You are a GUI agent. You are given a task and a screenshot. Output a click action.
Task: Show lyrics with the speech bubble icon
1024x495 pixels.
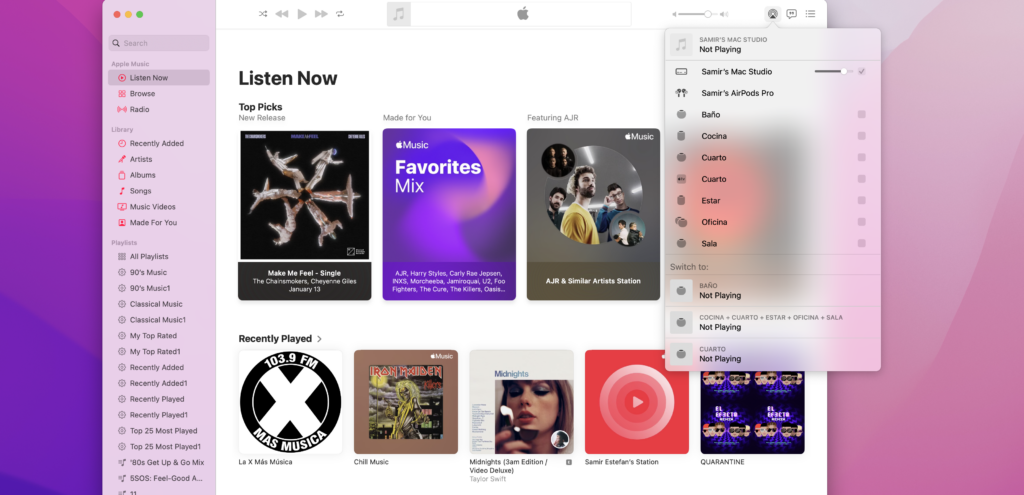(792, 14)
